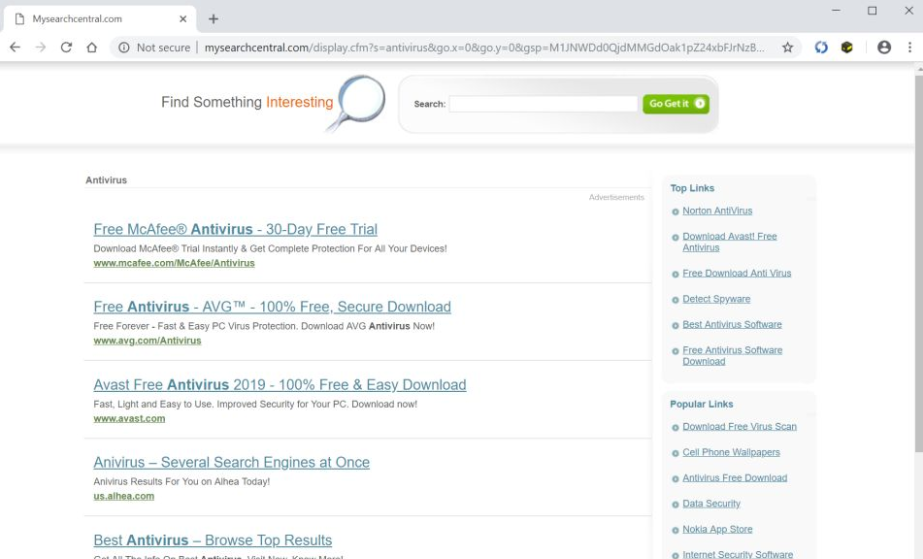Click the bullet beside Free Download Anti Virus
This screenshot has height=559, width=923.
(675, 274)
